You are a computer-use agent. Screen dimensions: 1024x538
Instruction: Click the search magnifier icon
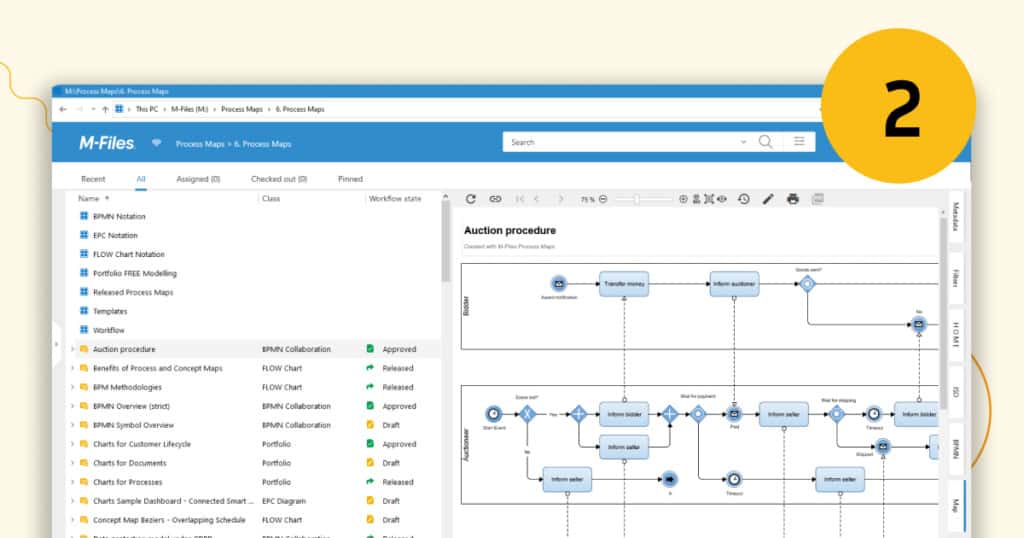(x=766, y=142)
